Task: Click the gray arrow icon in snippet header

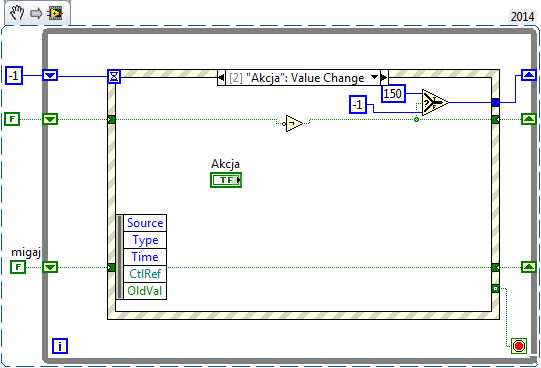Action: coord(36,14)
